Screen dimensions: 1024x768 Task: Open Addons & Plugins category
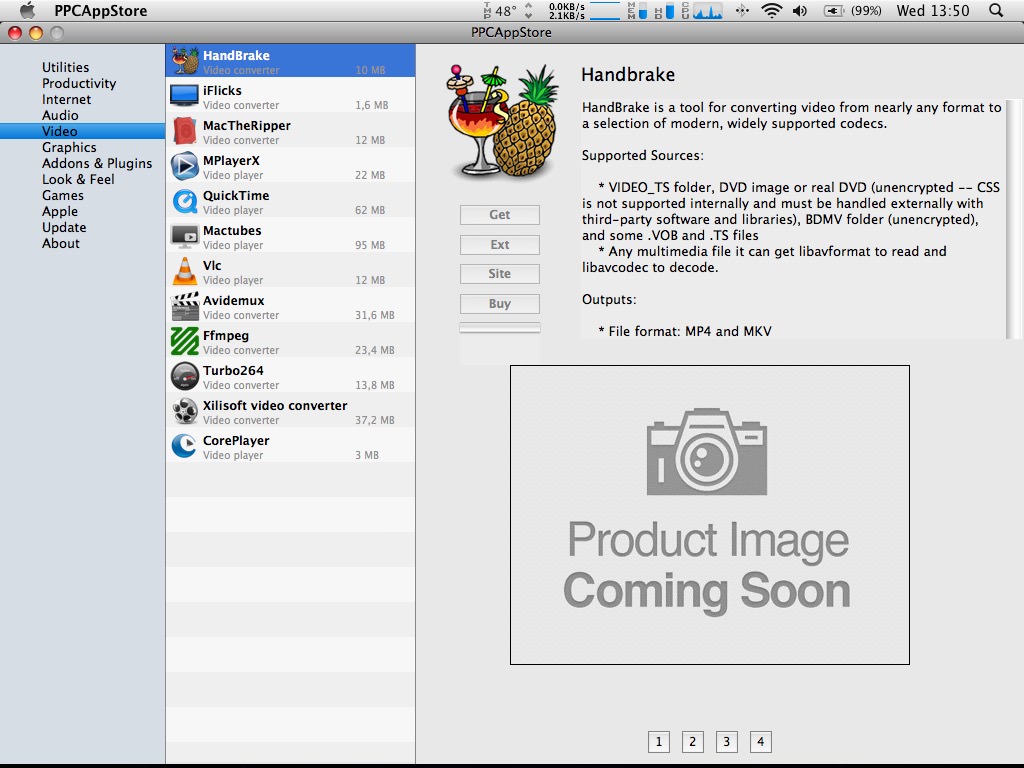[x=97, y=163]
